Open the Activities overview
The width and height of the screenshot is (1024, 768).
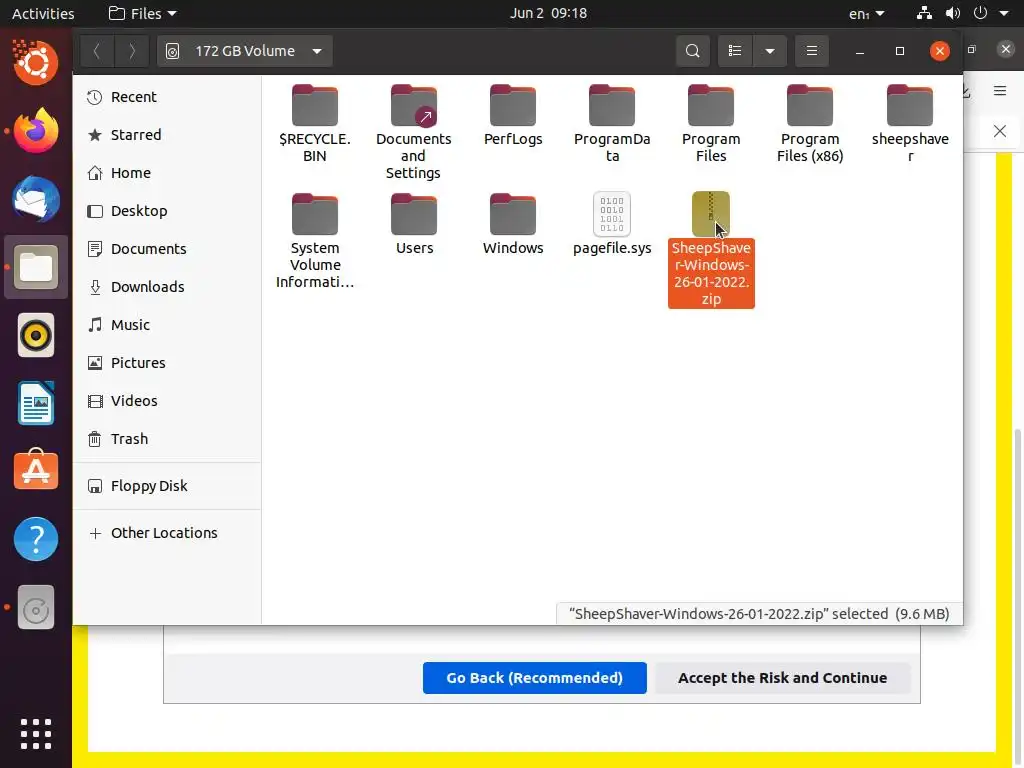(x=43, y=13)
